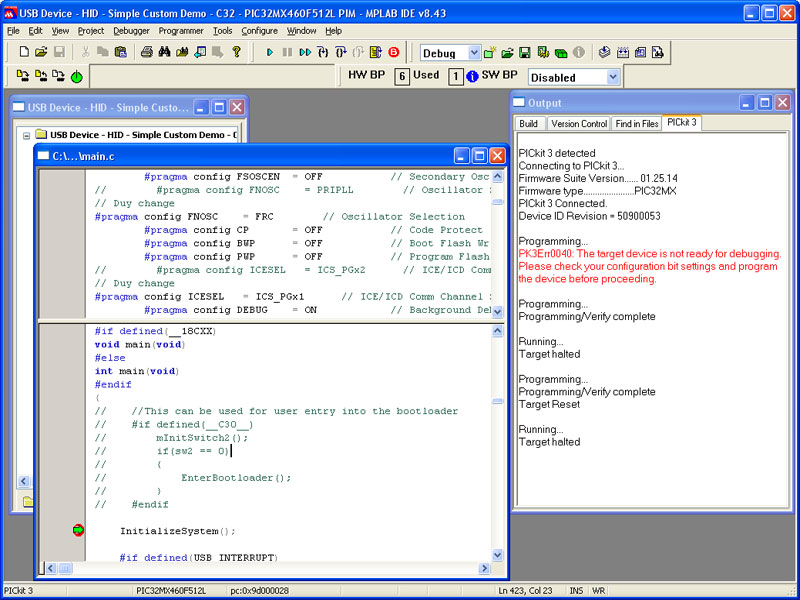Save workspace with green floppy disk icon

(x=525, y=53)
